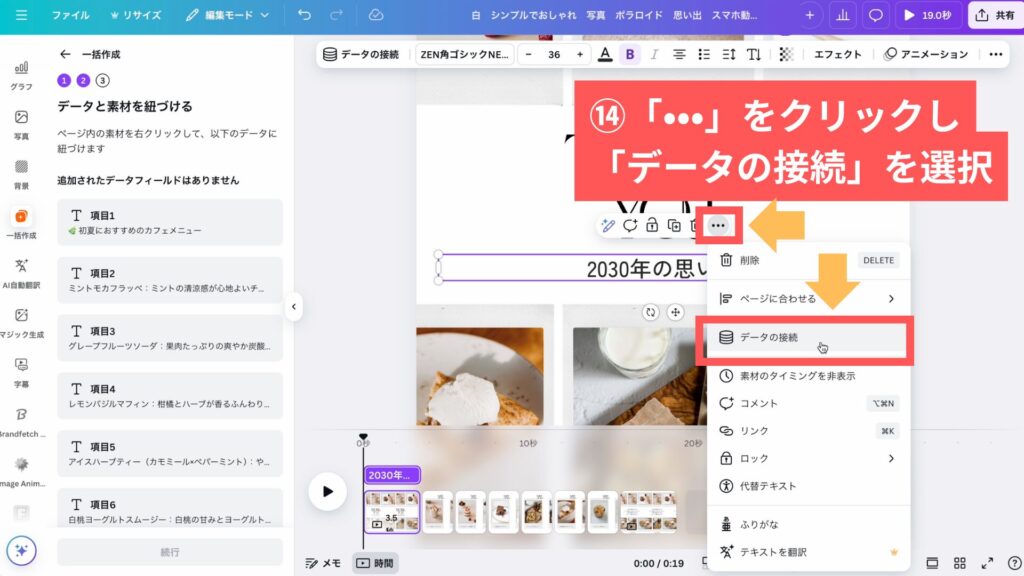The width and height of the screenshot is (1024, 576).
Task: Select ふりがな menu item
Action: click(808, 524)
